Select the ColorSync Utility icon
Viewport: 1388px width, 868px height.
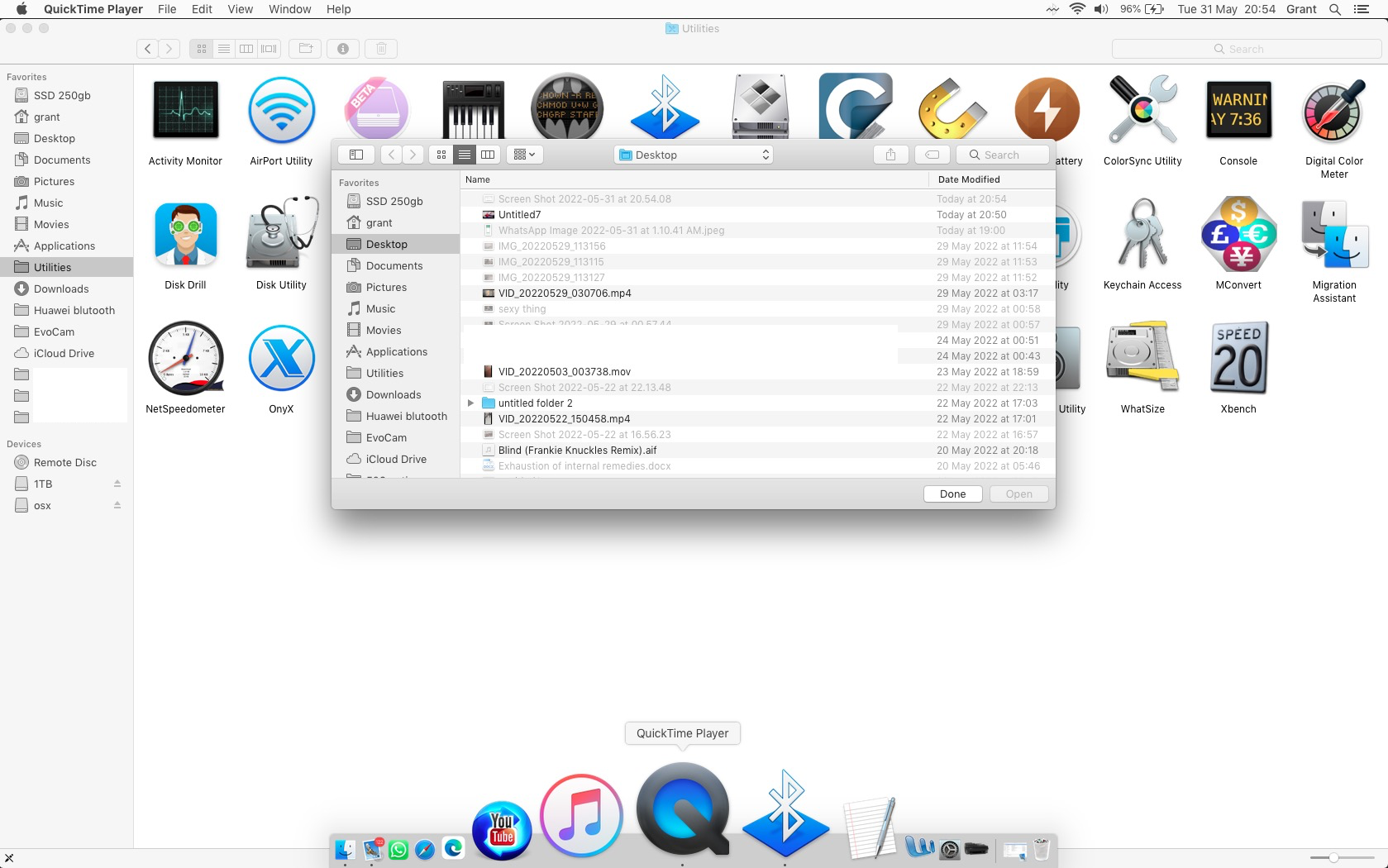click(1142, 110)
